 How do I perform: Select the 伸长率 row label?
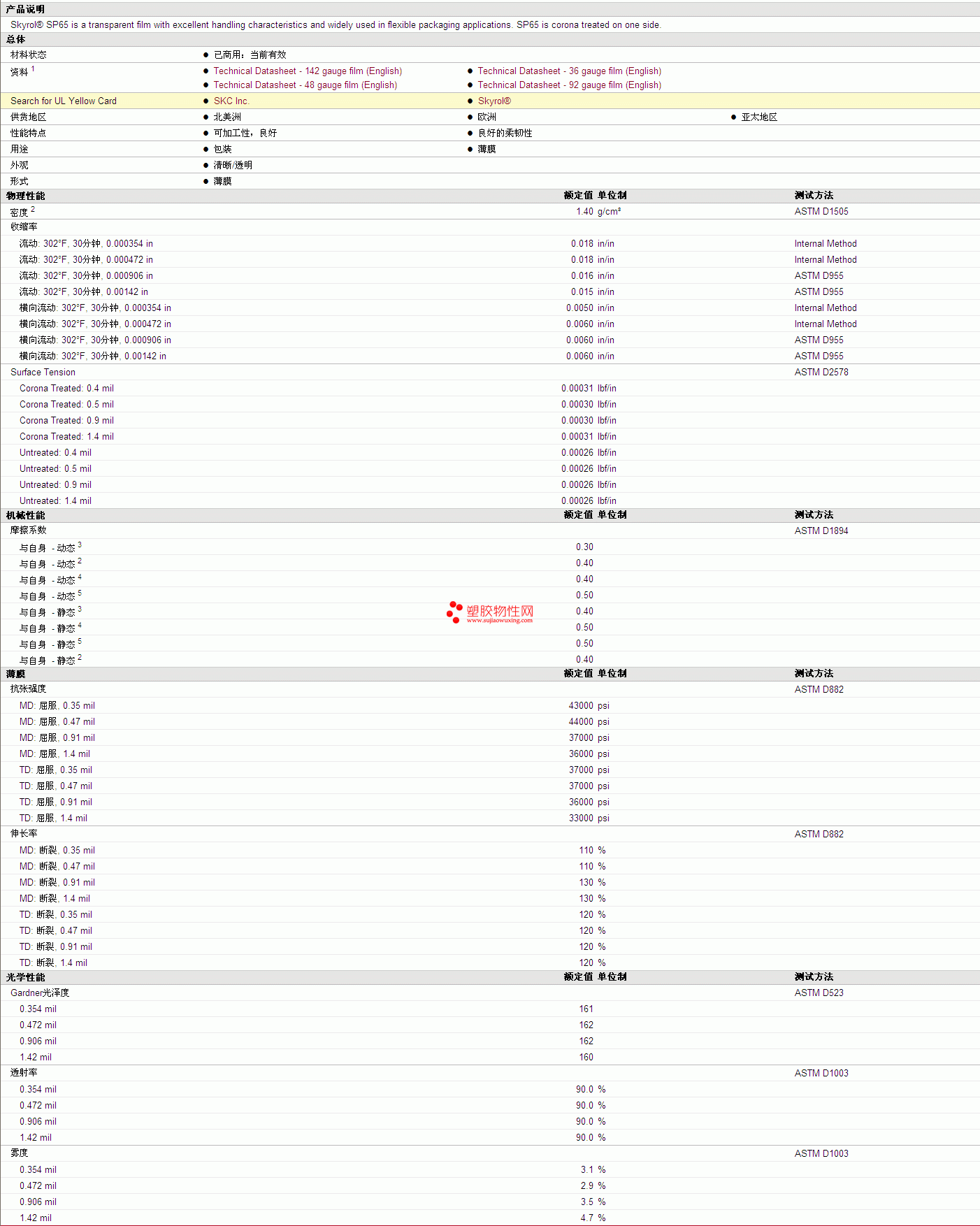pyautogui.click(x=24, y=833)
